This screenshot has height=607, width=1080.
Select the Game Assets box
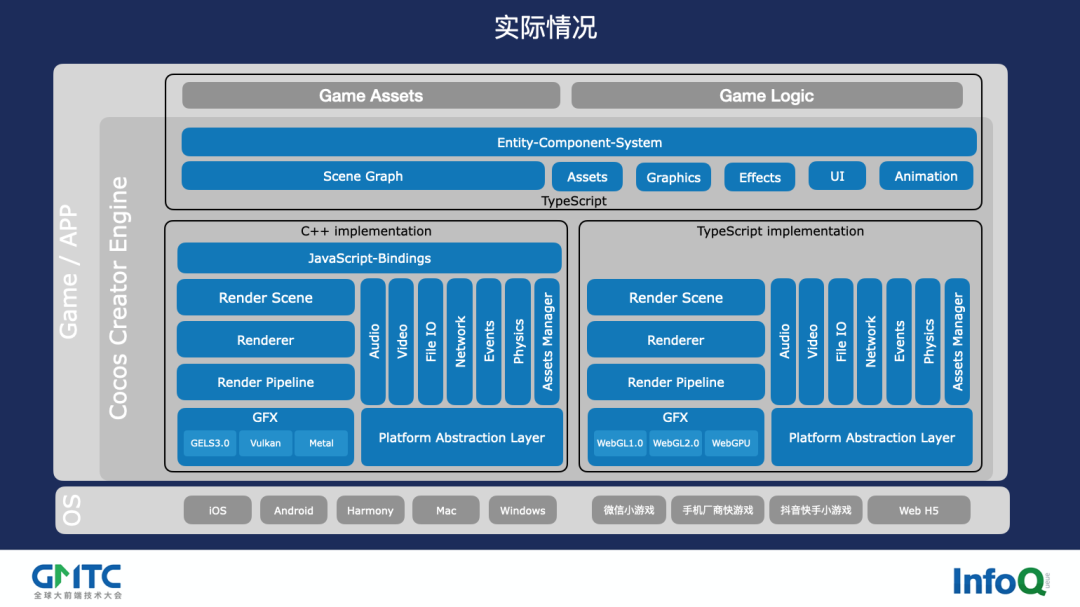click(x=371, y=96)
